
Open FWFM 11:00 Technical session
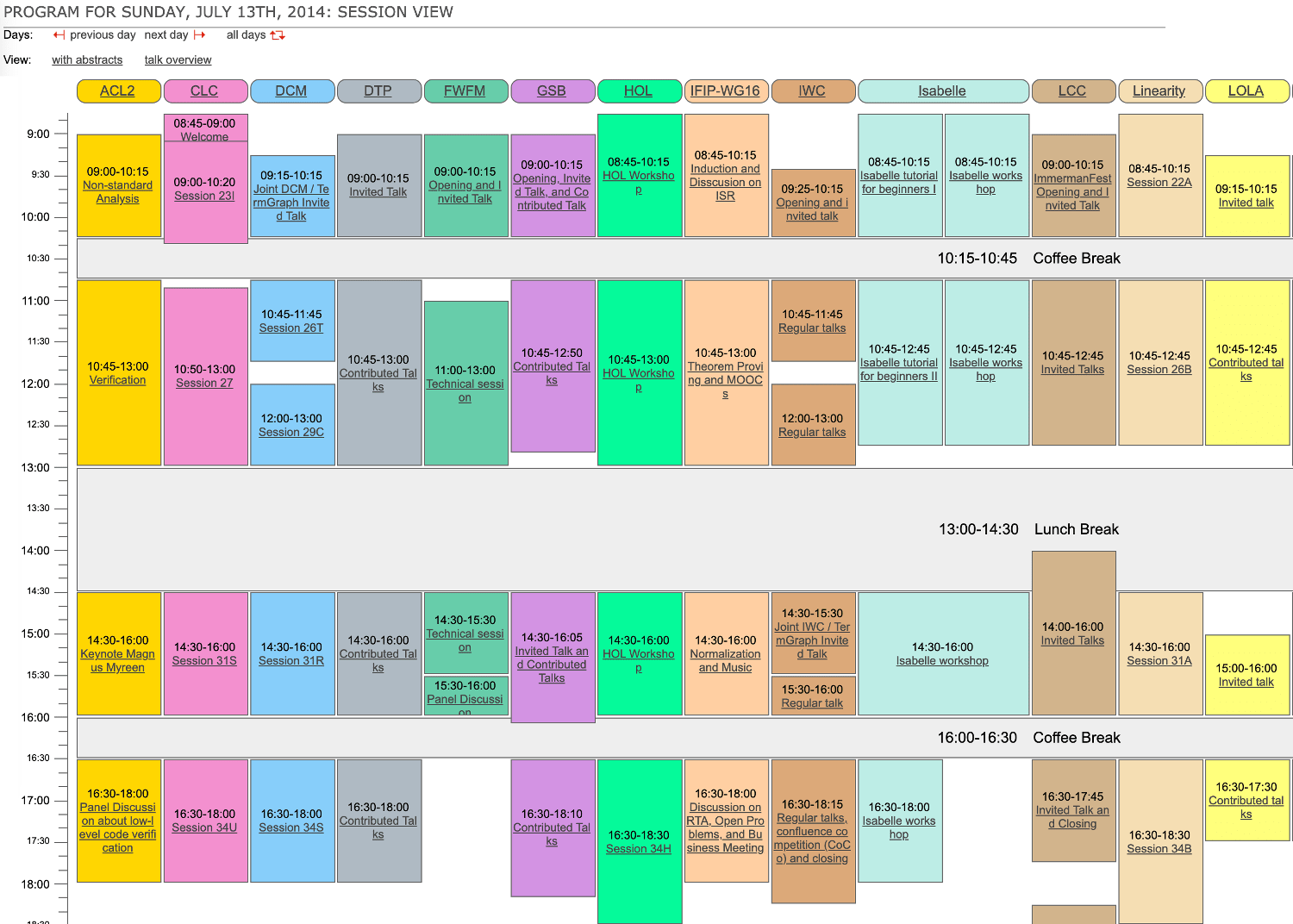[465, 390]
